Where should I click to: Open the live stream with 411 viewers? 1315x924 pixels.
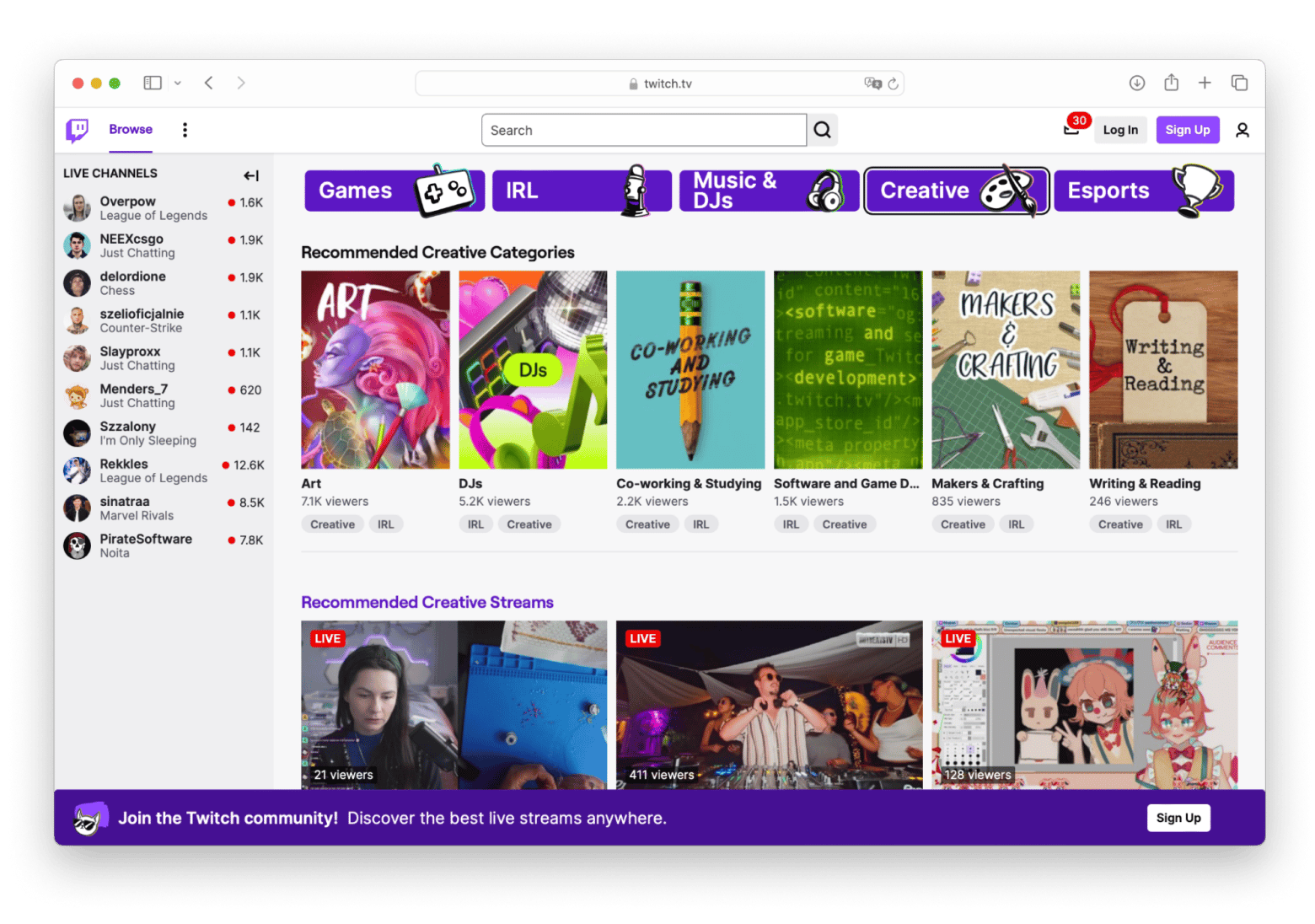(x=769, y=706)
